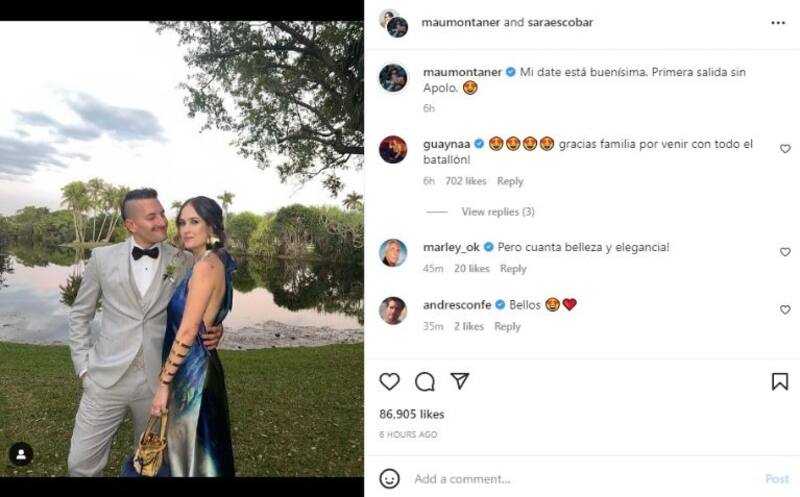Reply to guaynaa's comment
This screenshot has height=497, width=800.
click(x=510, y=181)
